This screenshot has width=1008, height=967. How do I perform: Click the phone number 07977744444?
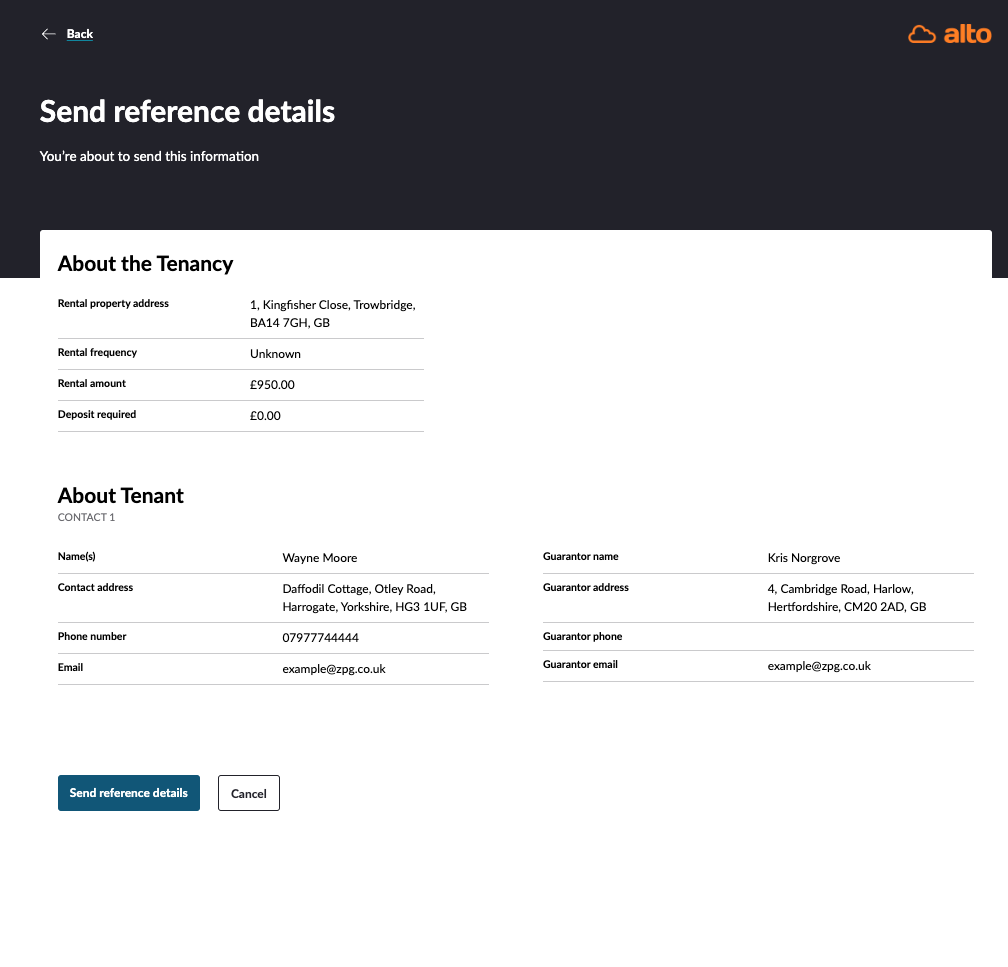[x=320, y=638]
